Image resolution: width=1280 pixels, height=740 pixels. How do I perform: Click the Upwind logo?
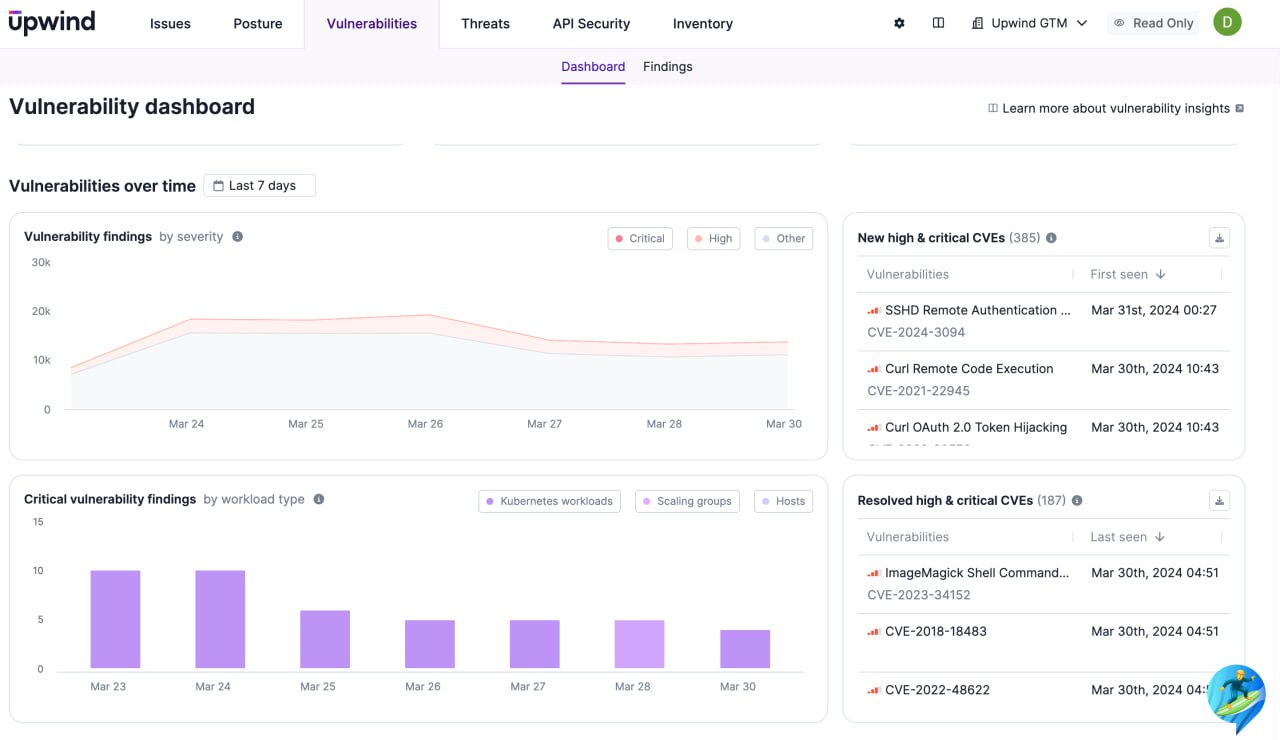52,23
